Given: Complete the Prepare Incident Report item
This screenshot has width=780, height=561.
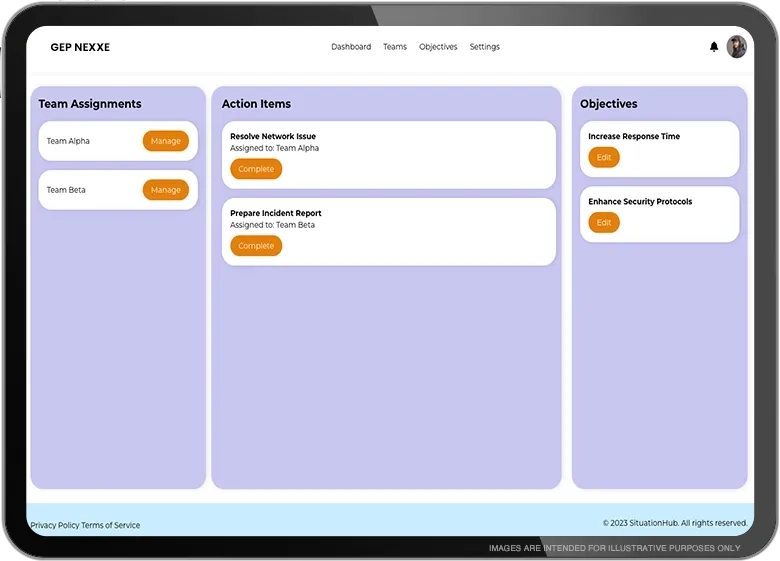Looking at the screenshot, I should point(256,246).
